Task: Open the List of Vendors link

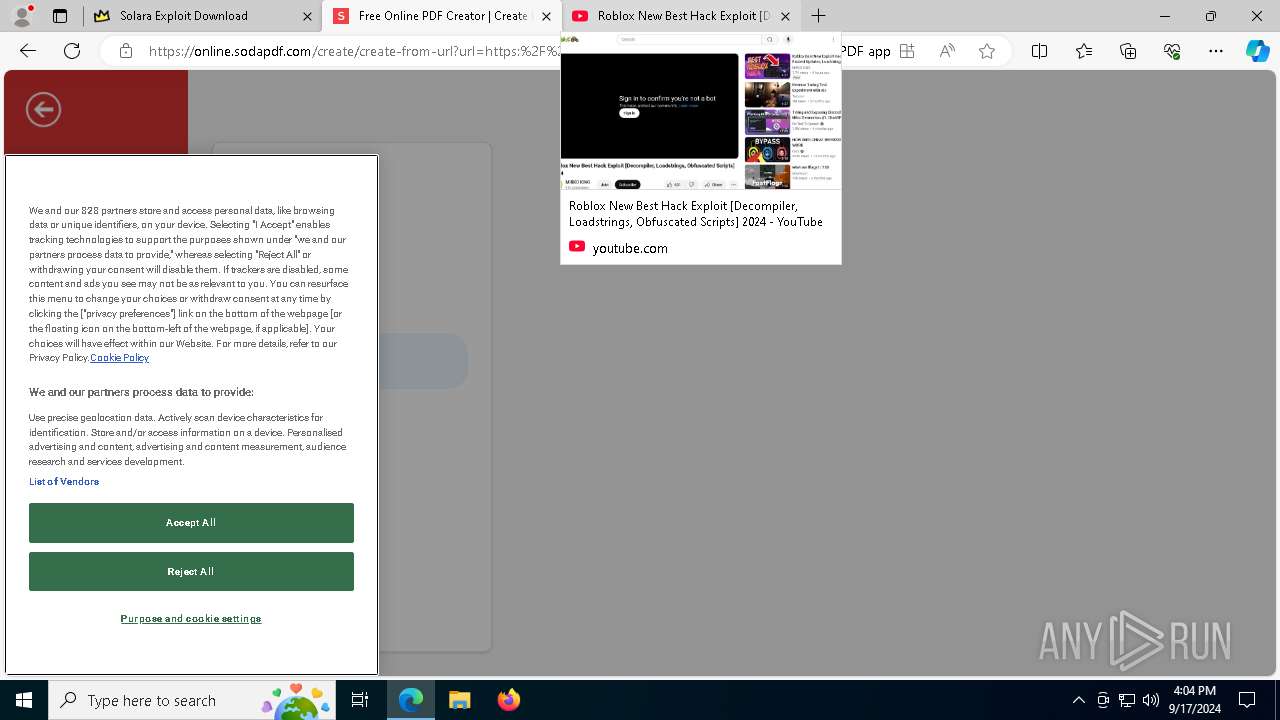Action: click(64, 482)
